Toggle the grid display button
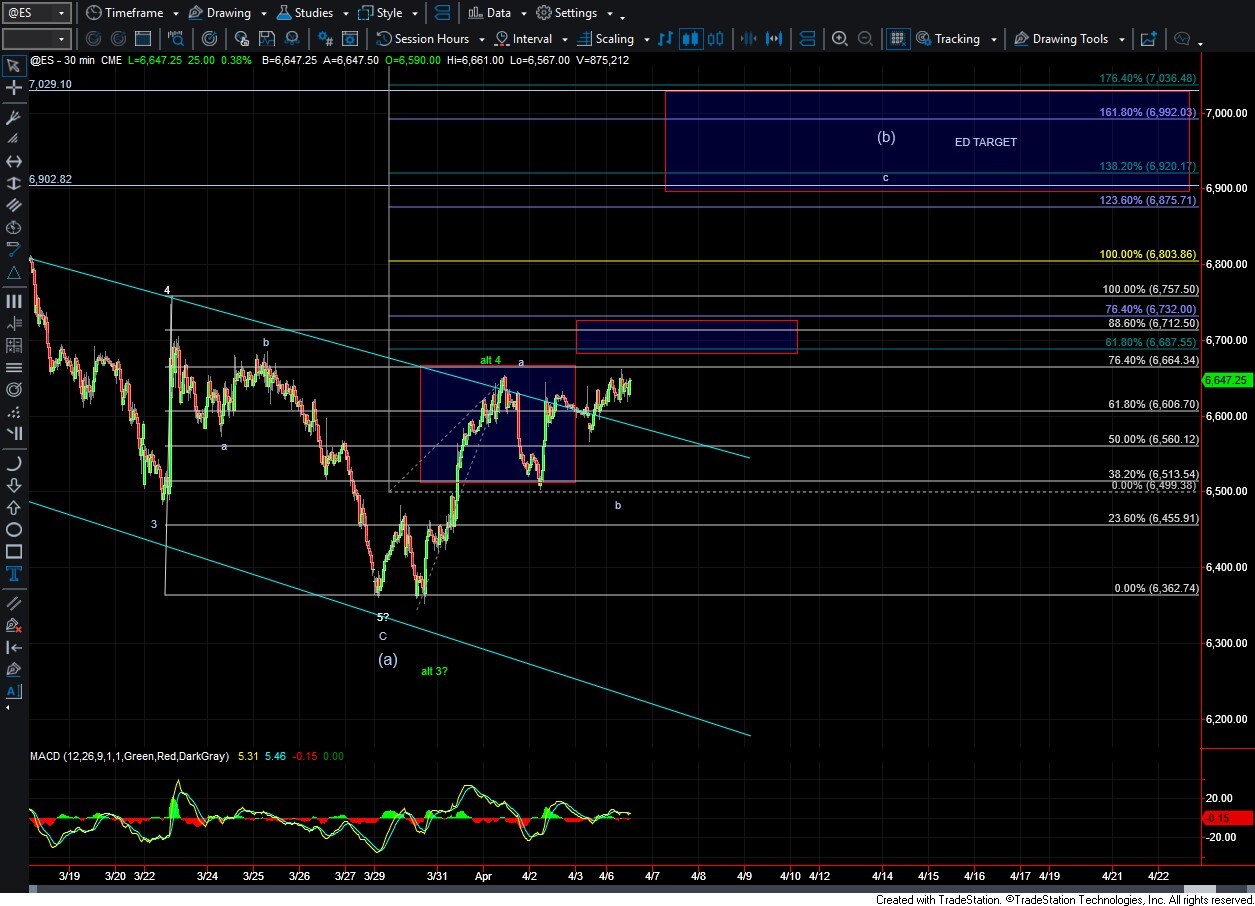Image resolution: width=1255 pixels, height=906 pixels. tap(897, 39)
